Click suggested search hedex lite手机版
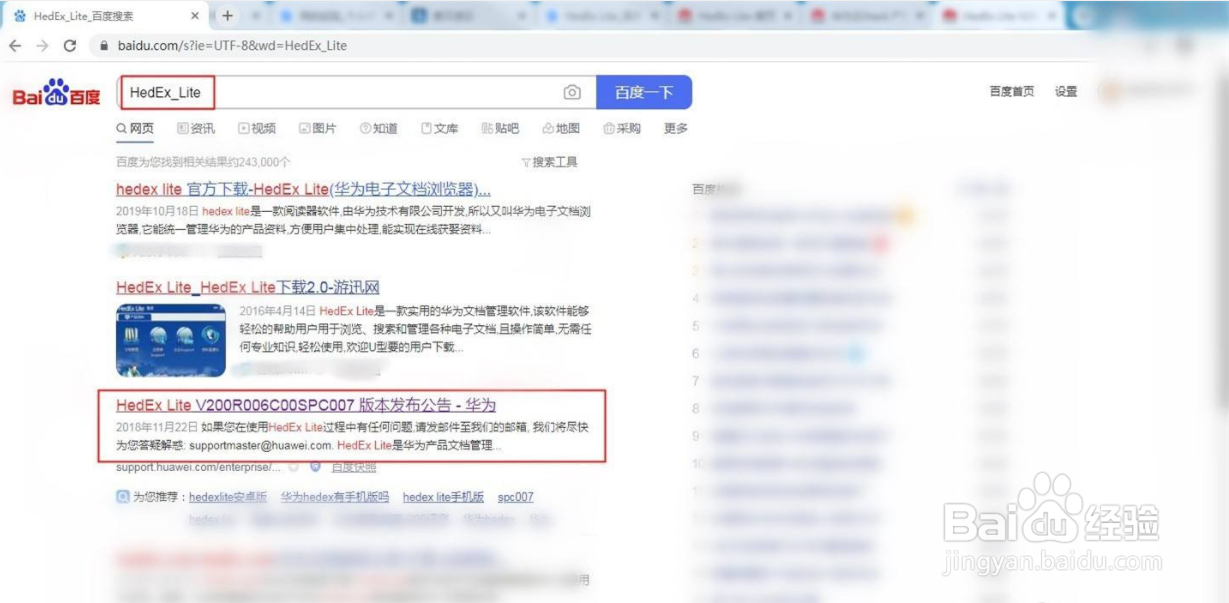 coord(443,497)
